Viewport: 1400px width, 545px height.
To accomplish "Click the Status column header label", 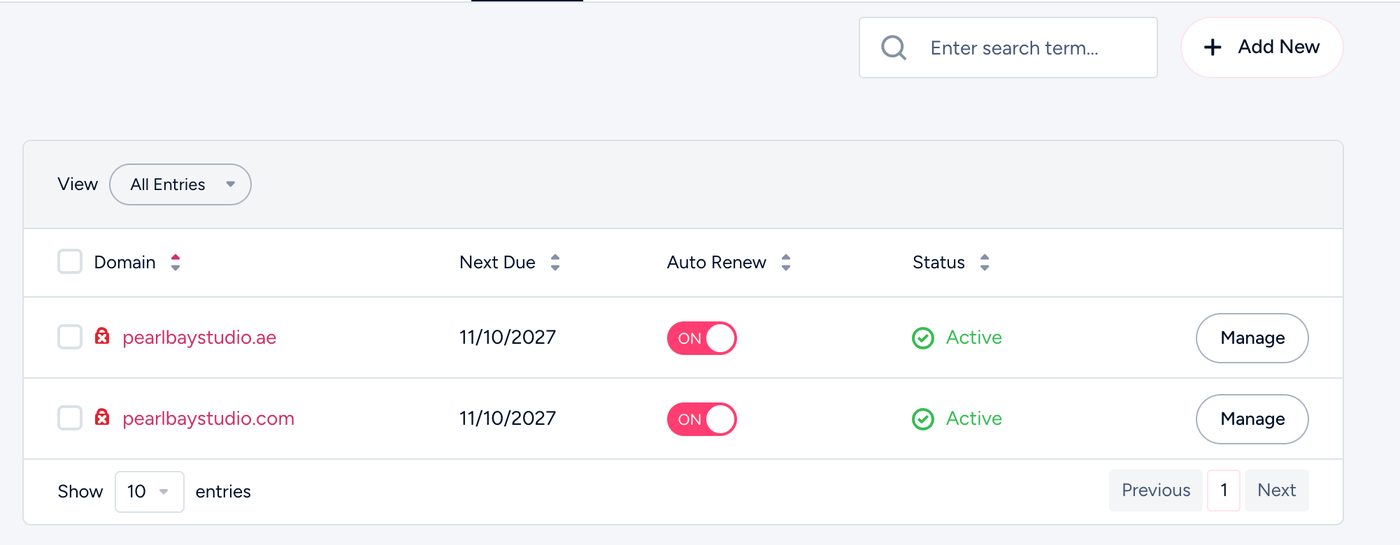I will point(939,262).
